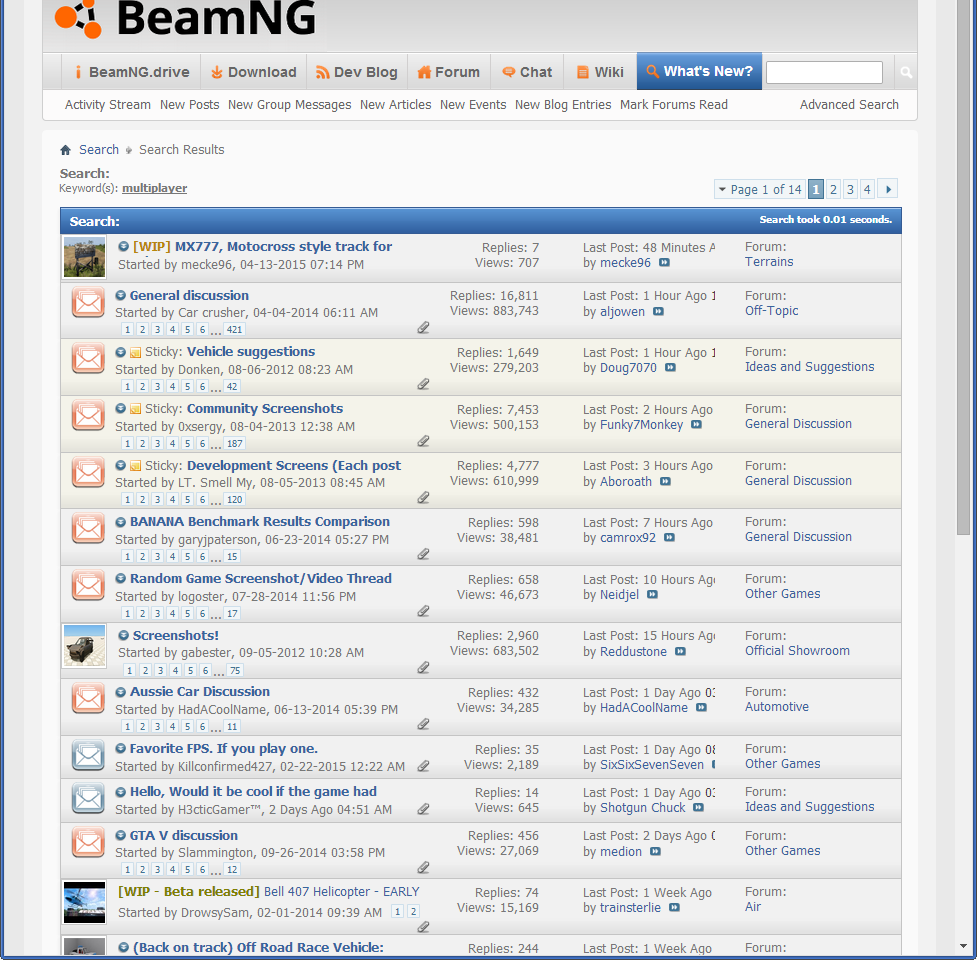The height and width of the screenshot is (960, 977).
Task: Click the Bell 407 Helicopter thumbnail
Action: [x=84, y=903]
